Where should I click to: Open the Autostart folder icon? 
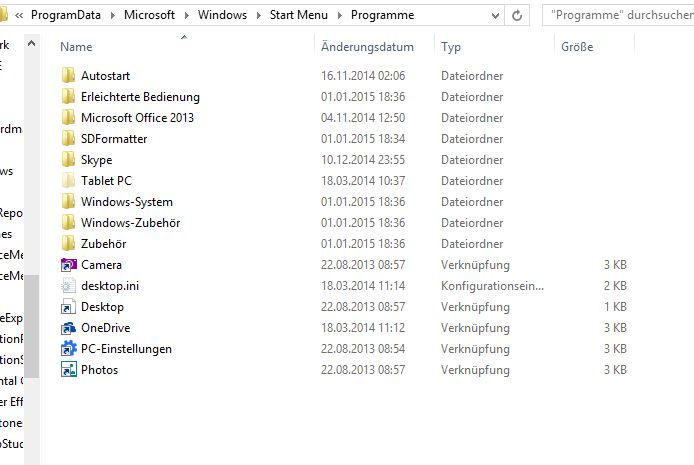[x=68, y=76]
